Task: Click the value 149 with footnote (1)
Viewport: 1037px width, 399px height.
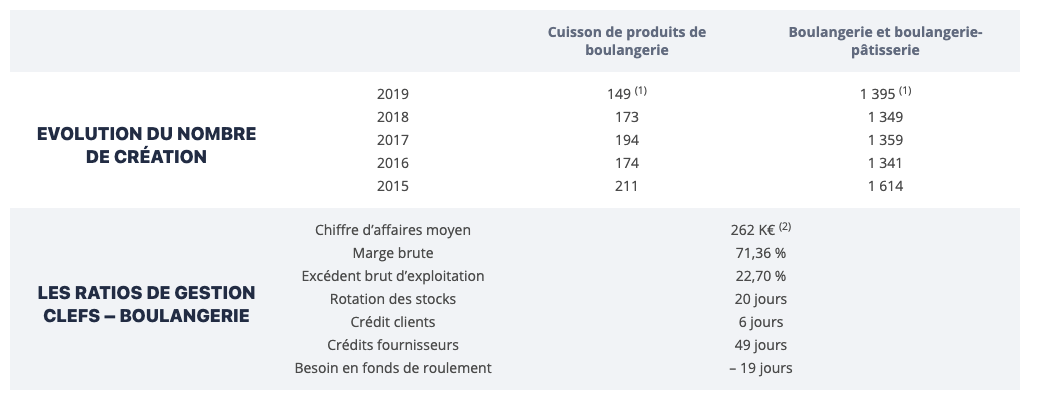Action: 626,93
